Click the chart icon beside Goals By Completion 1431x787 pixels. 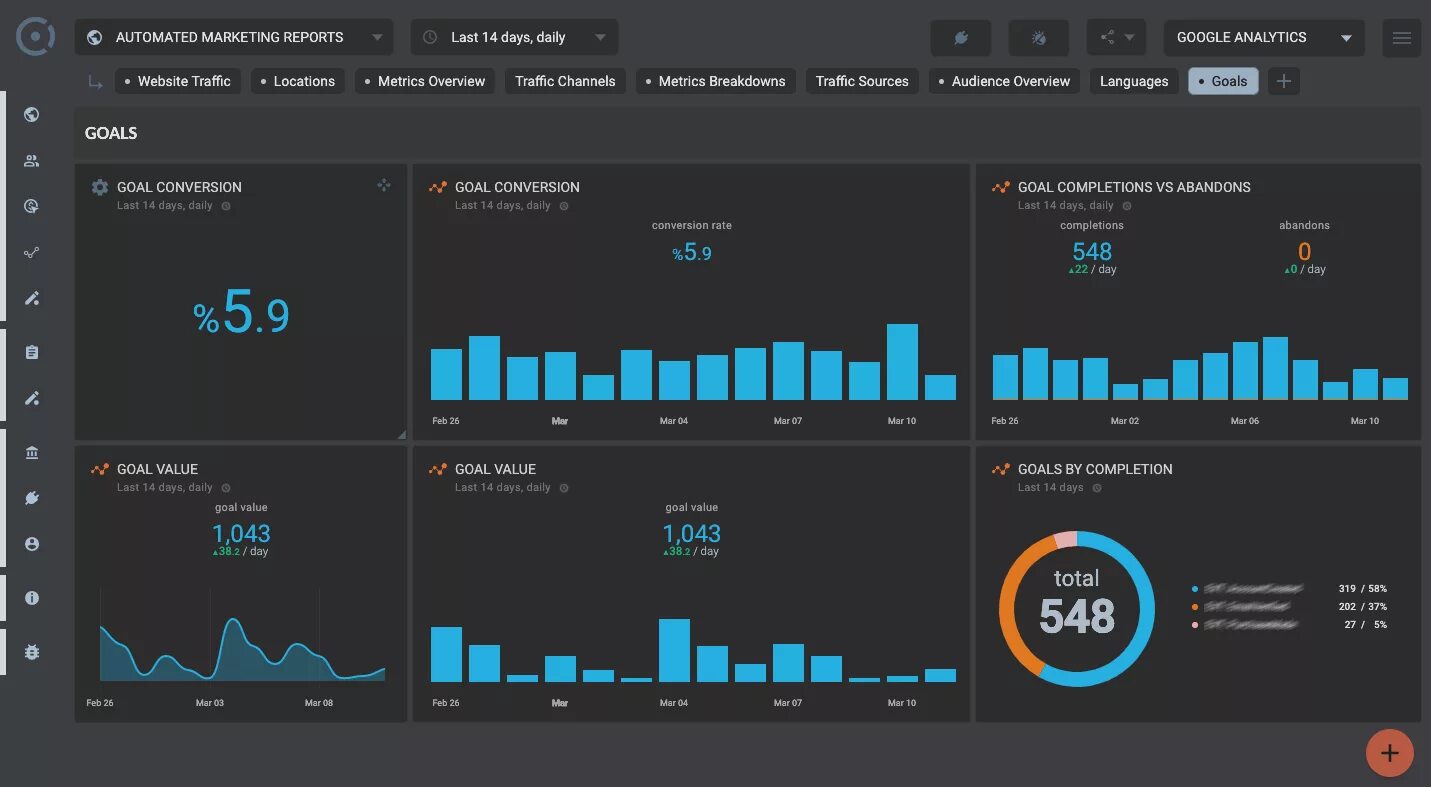point(1000,469)
